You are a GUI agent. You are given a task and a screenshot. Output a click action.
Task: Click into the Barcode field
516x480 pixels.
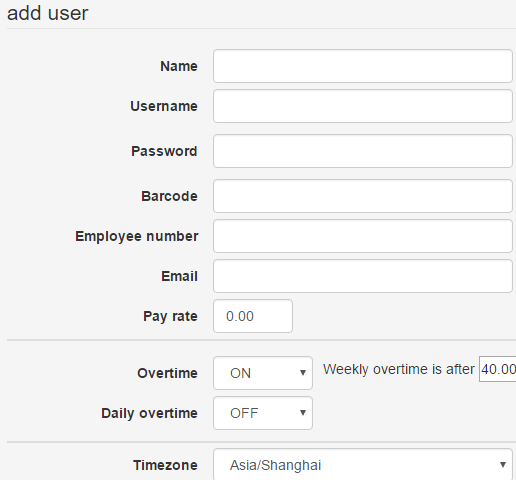pyautogui.click(x=363, y=196)
